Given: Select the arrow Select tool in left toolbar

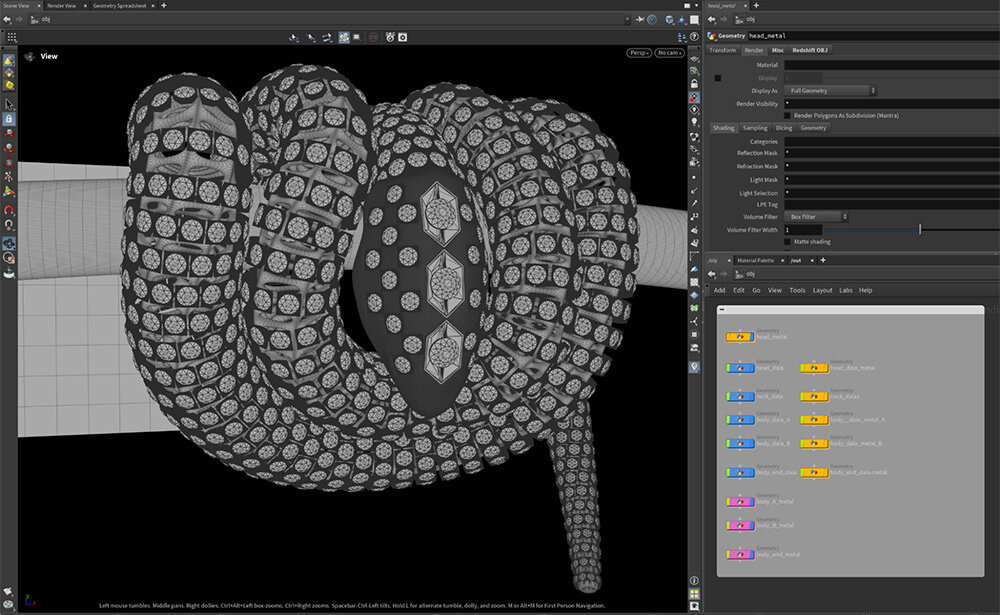Looking at the screenshot, I should (9, 104).
